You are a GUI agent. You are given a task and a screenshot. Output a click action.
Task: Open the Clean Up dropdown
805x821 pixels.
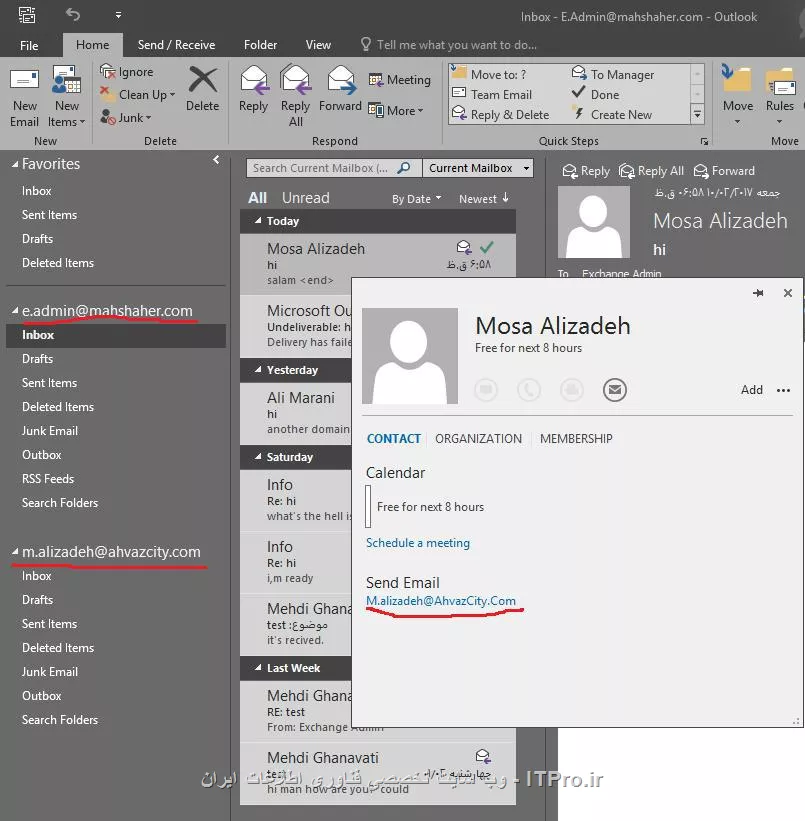coord(138,95)
